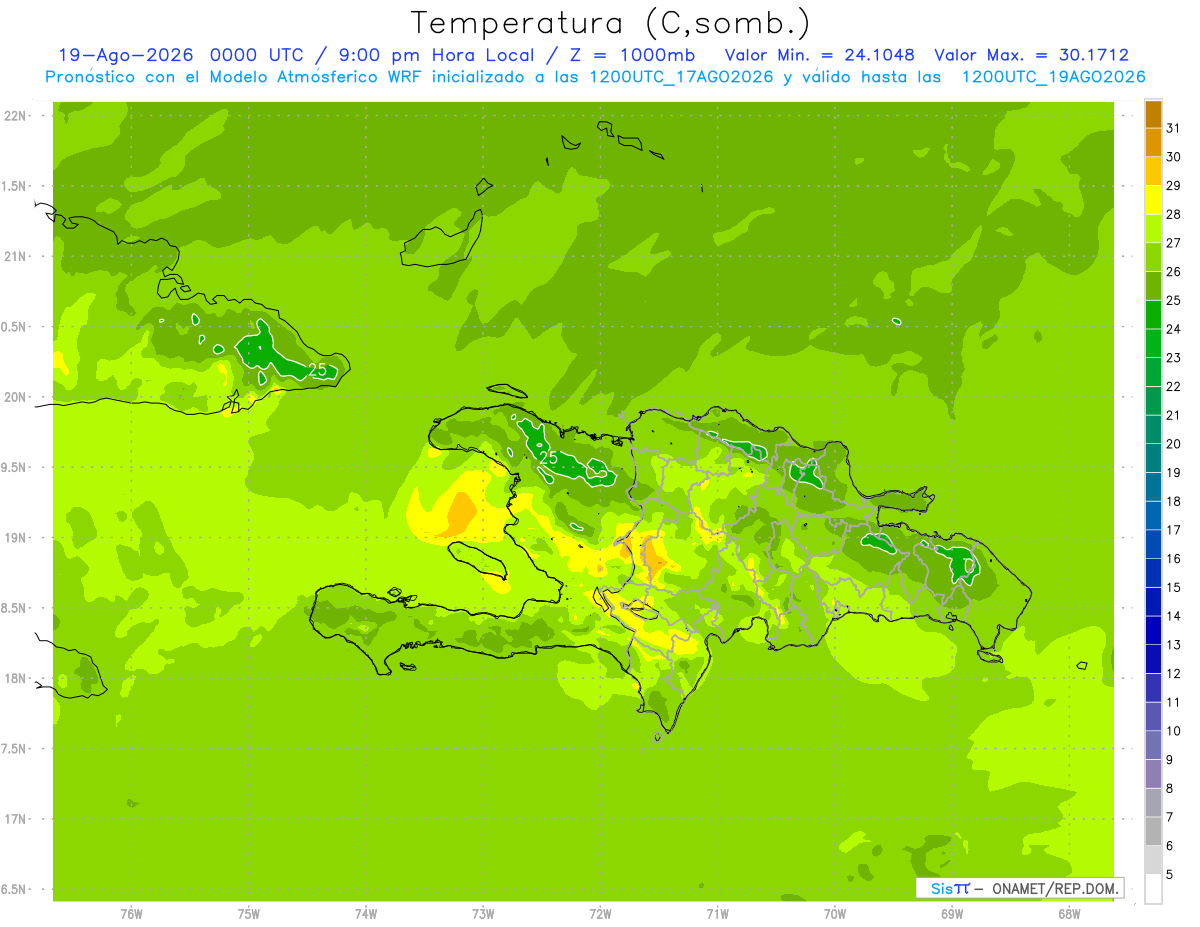
Task: Click the legend value "28"
Action: [1174, 214]
